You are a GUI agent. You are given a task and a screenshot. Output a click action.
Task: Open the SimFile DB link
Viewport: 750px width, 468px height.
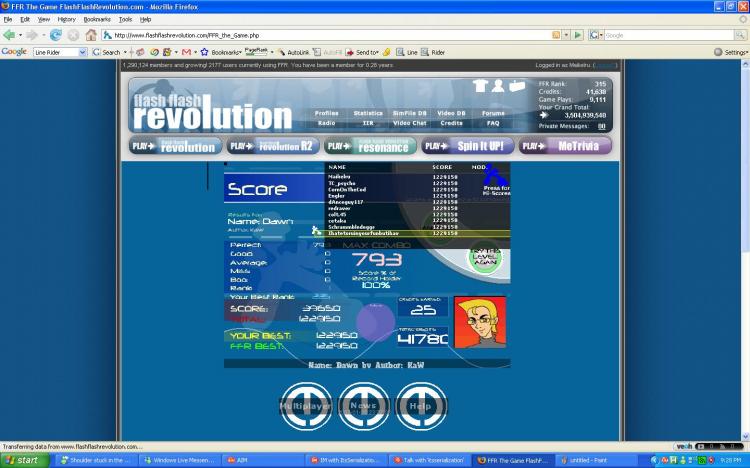click(x=409, y=113)
